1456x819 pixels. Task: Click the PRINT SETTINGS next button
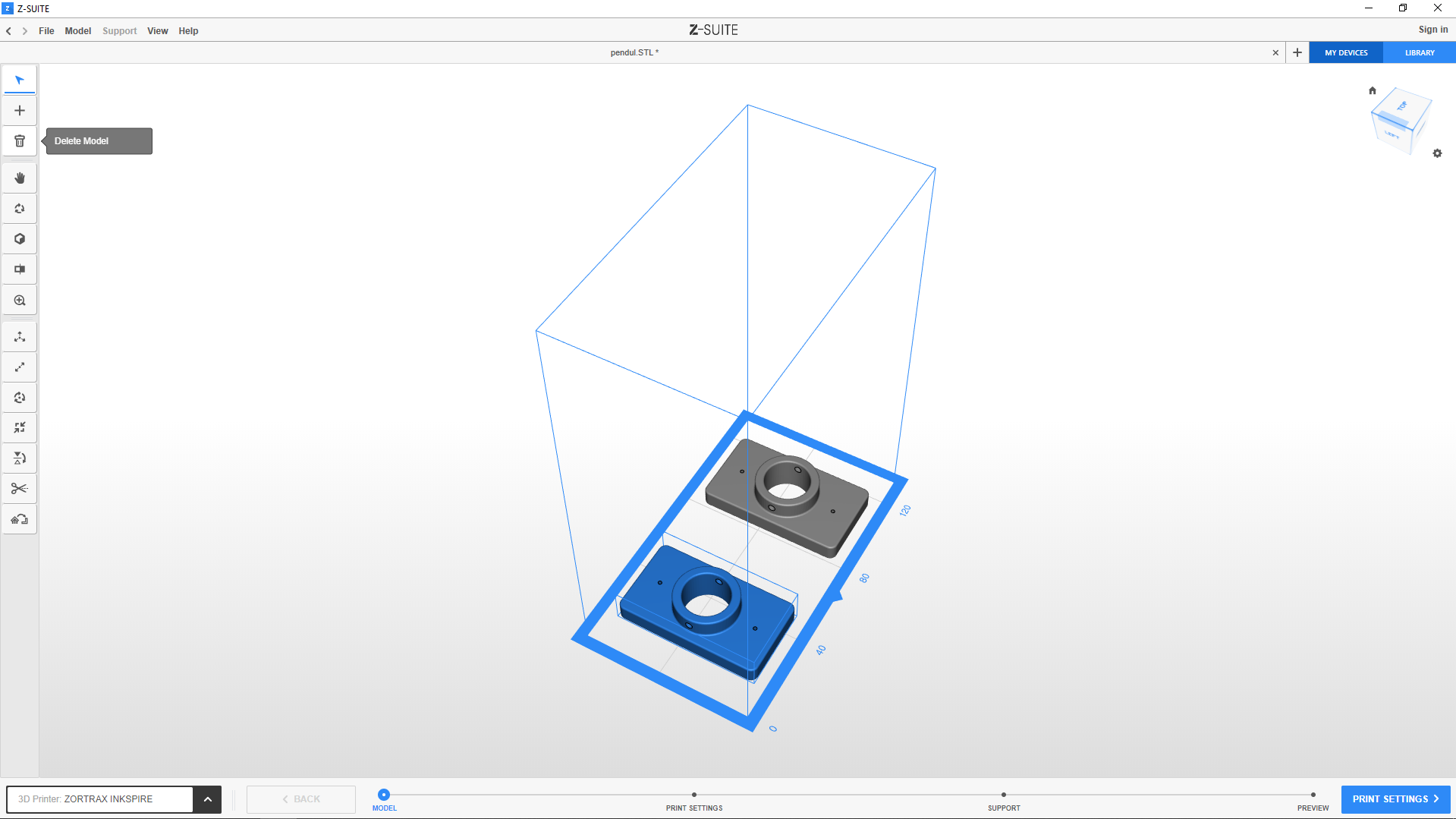click(1395, 799)
